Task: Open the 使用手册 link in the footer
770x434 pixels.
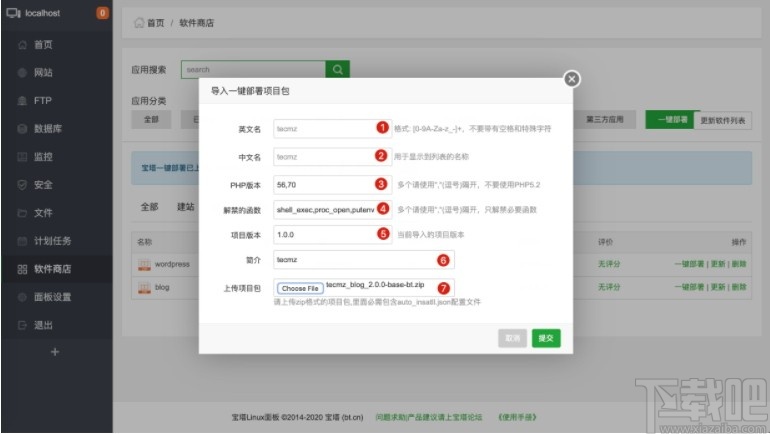Action: coord(517,417)
